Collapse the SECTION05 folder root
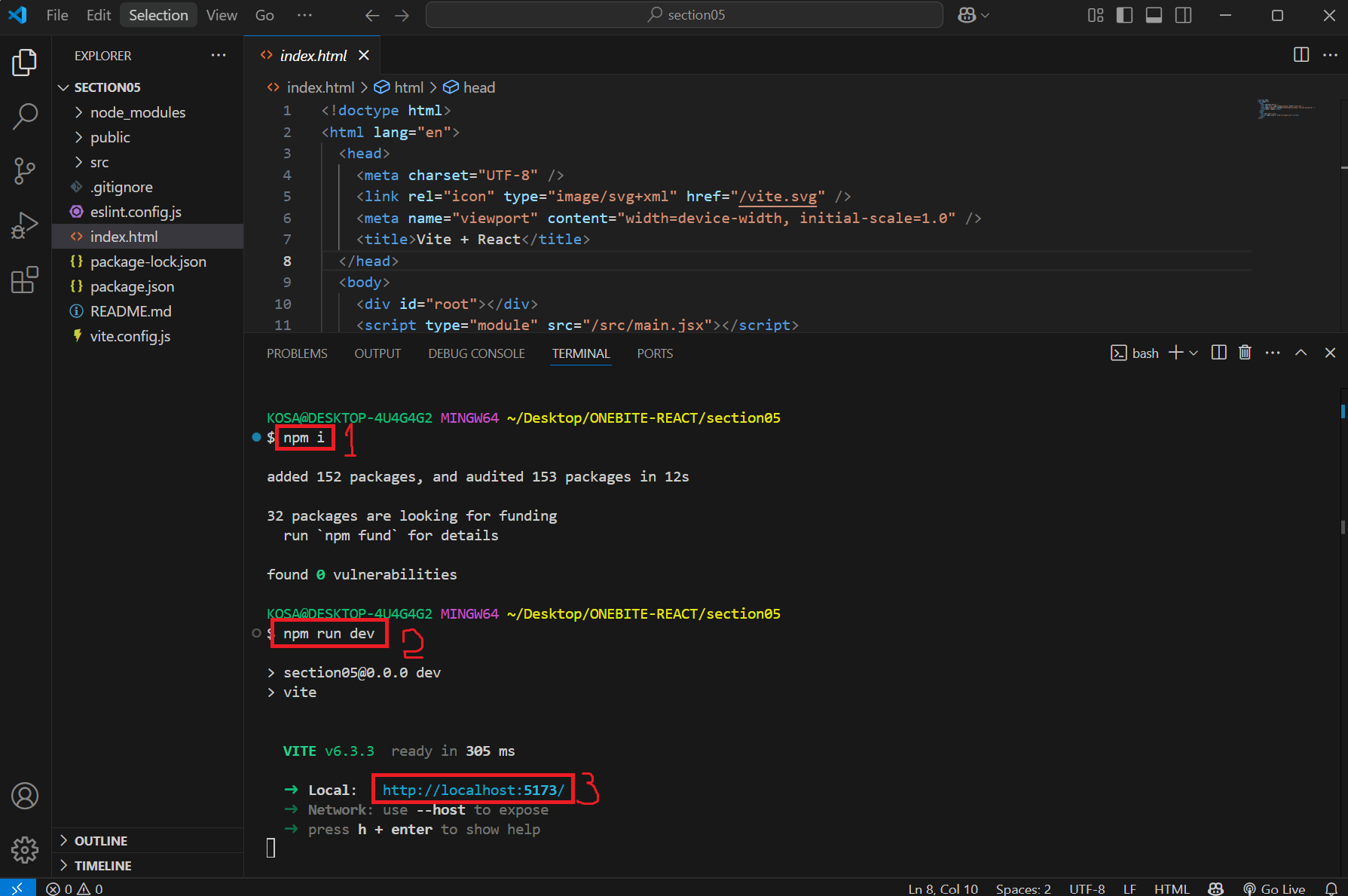This screenshot has width=1348, height=896. (x=148, y=87)
